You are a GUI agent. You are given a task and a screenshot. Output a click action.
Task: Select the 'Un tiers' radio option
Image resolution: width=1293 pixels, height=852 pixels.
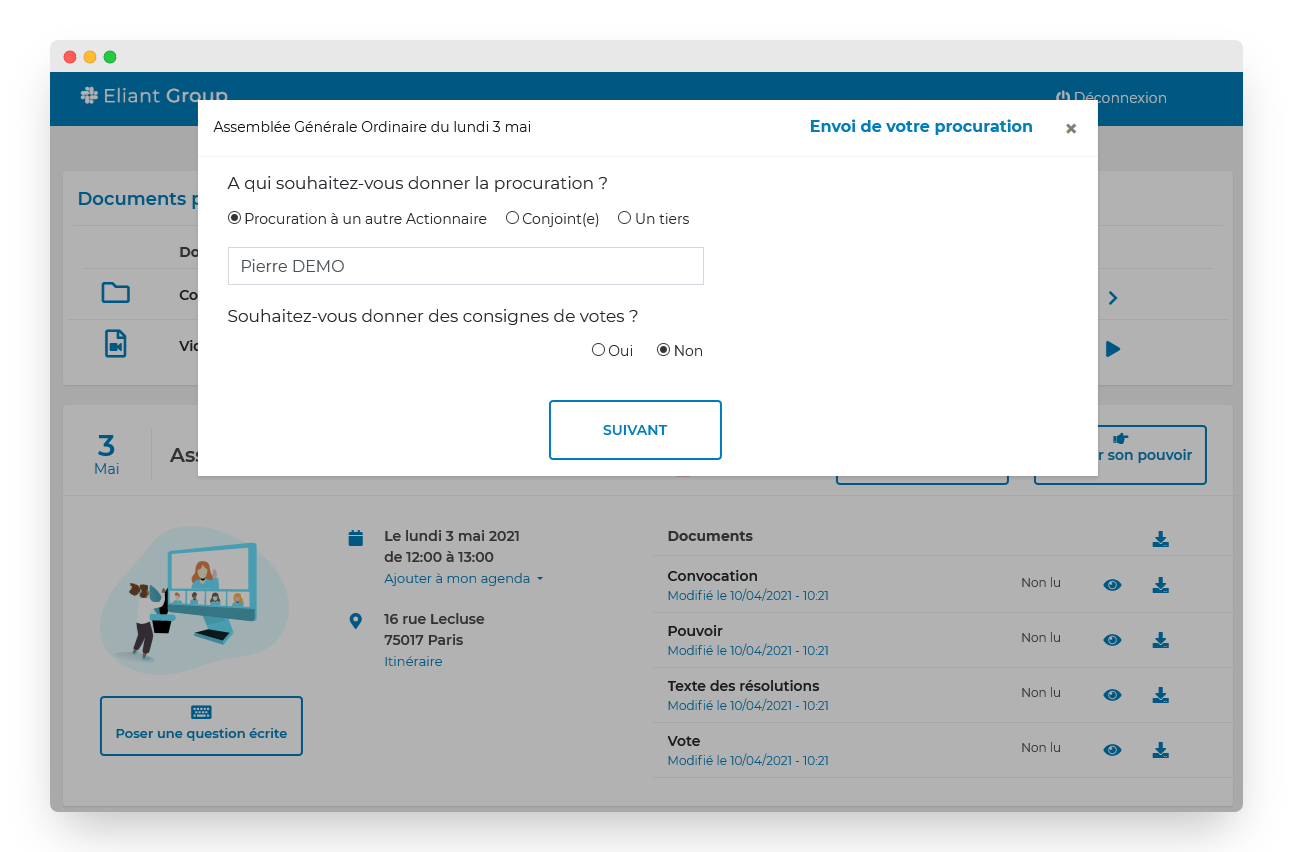click(x=625, y=218)
